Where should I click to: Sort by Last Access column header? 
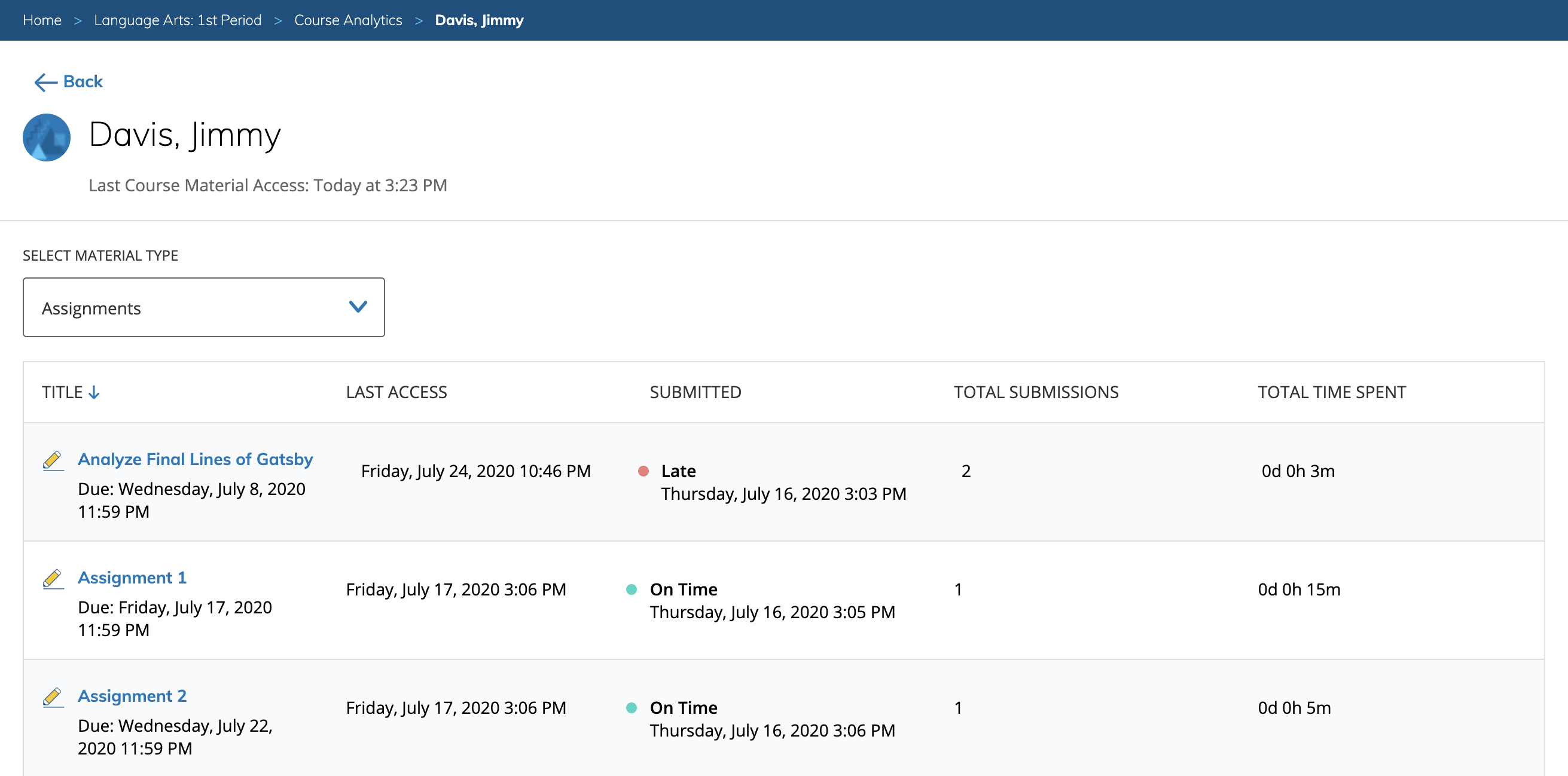click(396, 393)
